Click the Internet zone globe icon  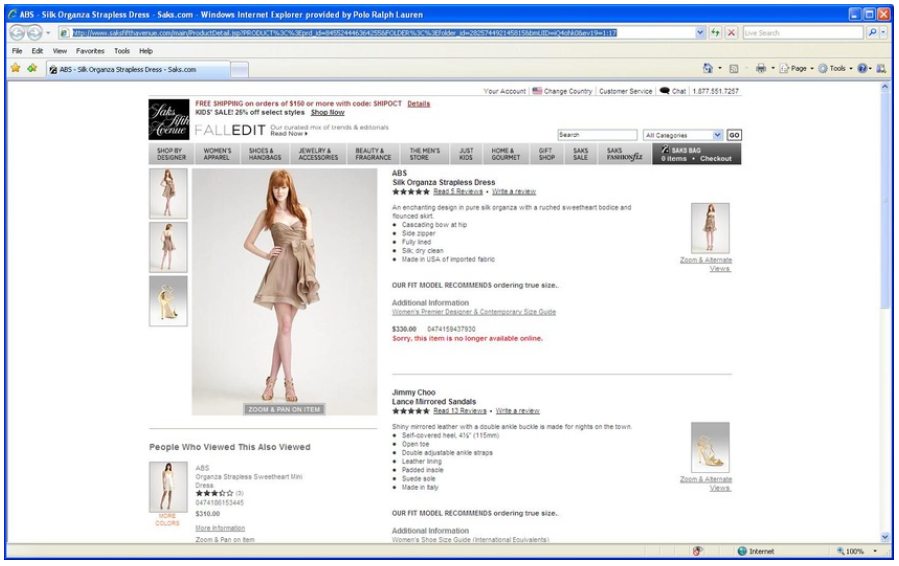coord(742,551)
